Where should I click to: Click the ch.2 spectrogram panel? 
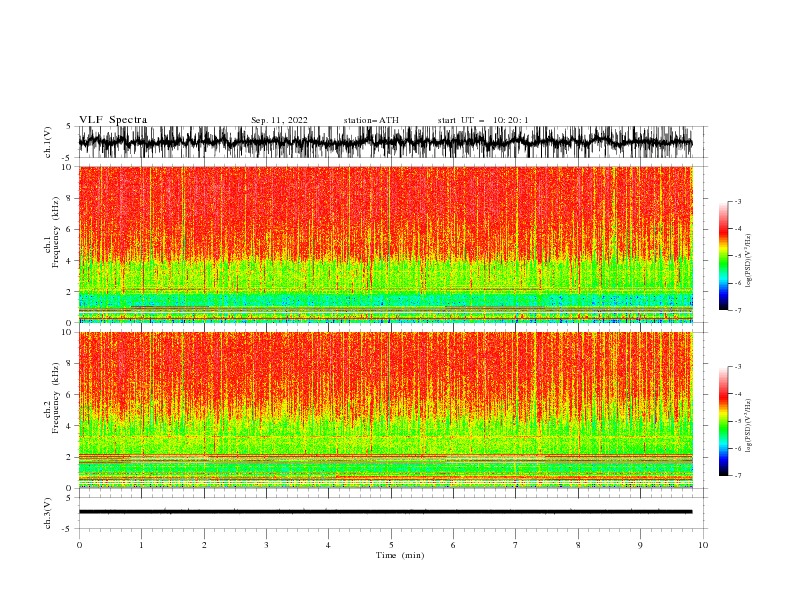(x=385, y=410)
